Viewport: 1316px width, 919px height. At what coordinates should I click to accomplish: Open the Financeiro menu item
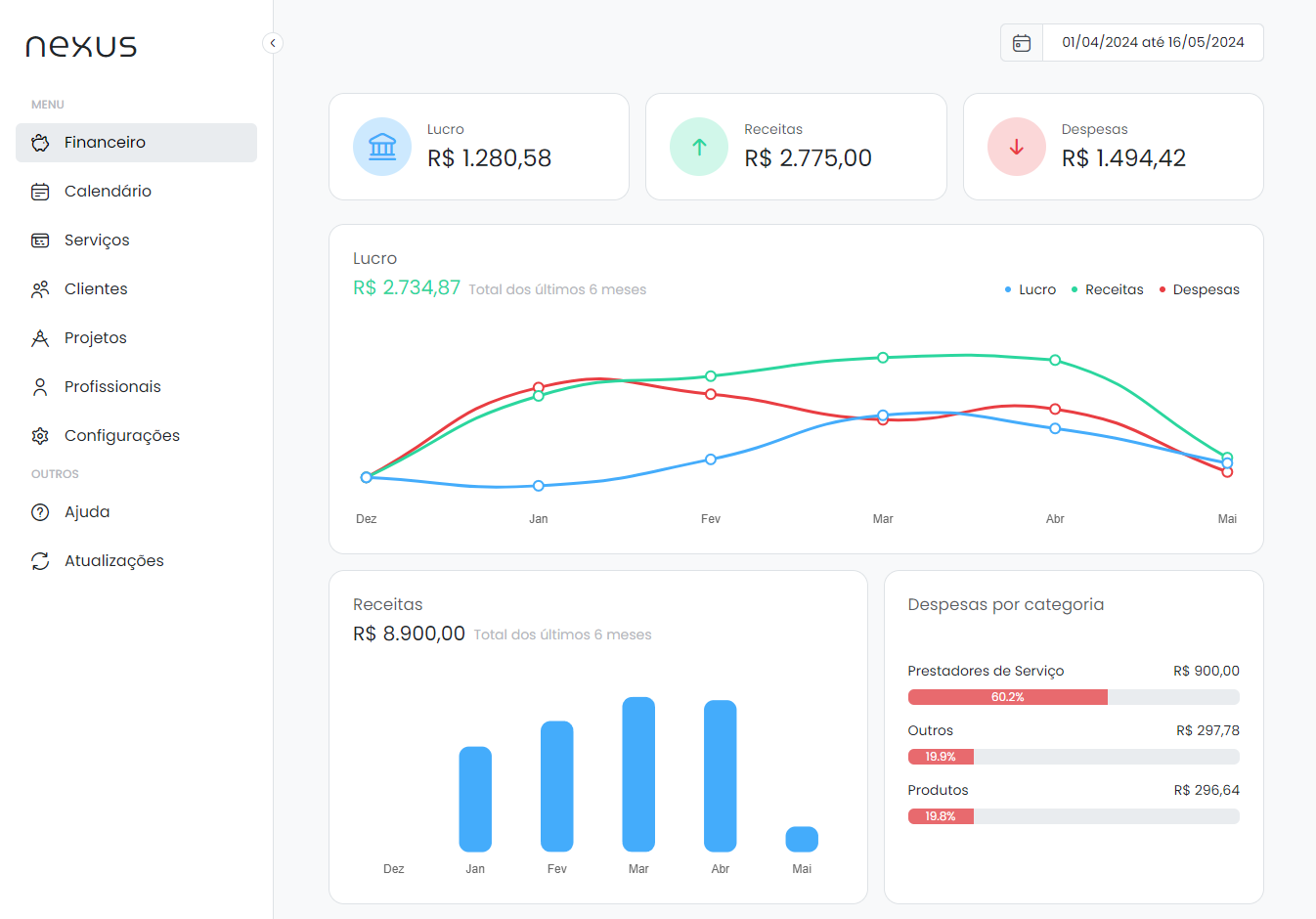pos(136,143)
